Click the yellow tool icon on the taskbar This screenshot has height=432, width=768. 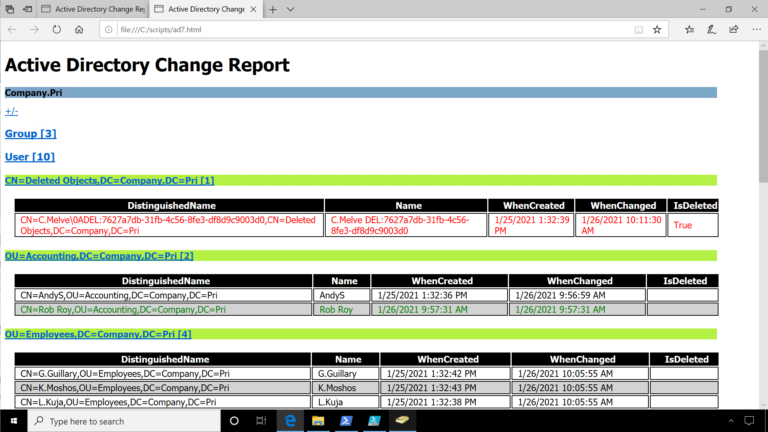(402, 420)
